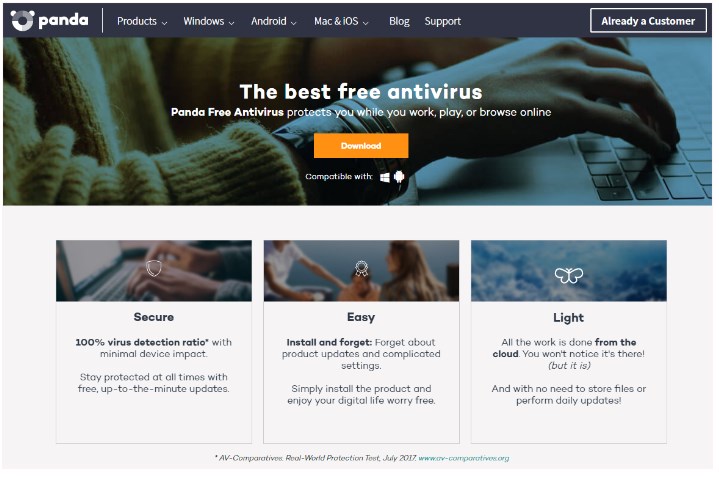Click the Secure card laptop image
Image resolution: width=719 pixels, height=477 pixels.
tap(154, 271)
